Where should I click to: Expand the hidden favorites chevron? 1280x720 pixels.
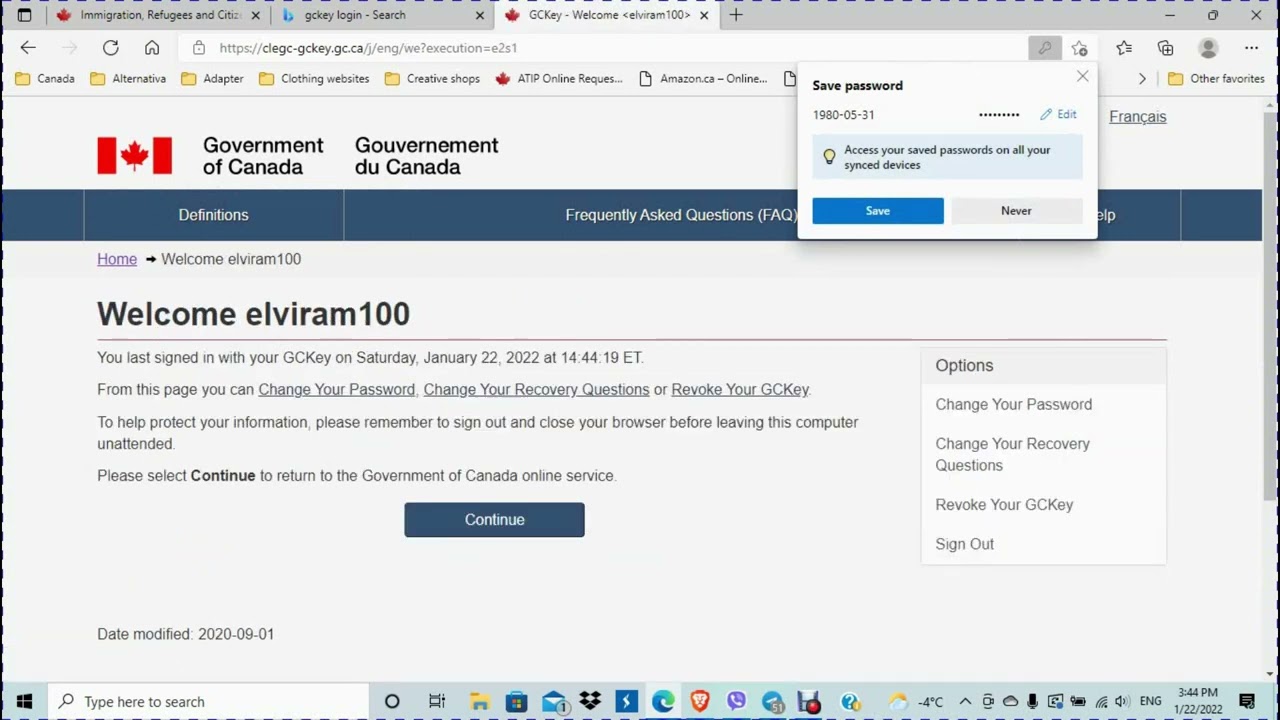[x=1142, y=78]
